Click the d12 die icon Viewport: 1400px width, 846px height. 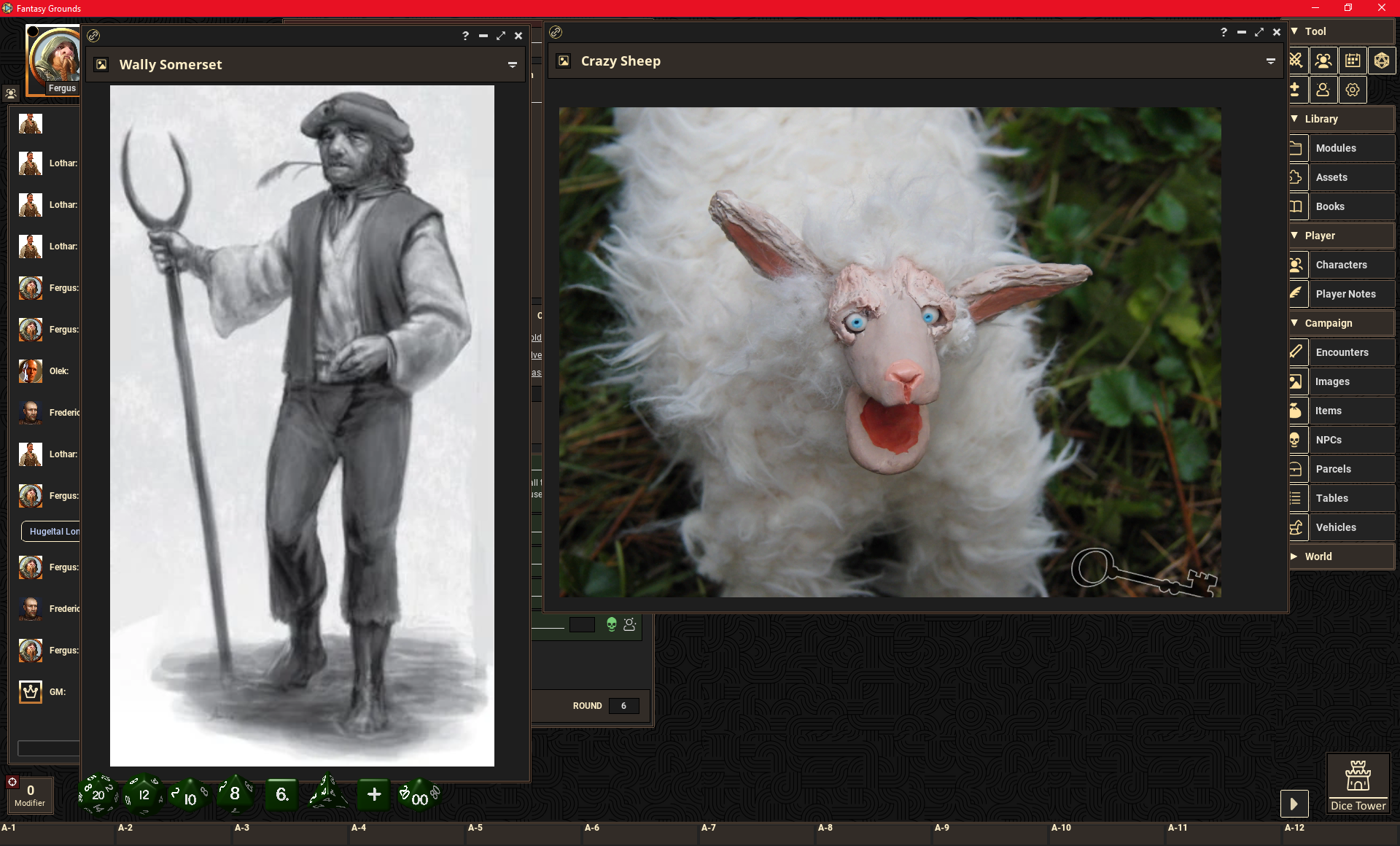click(144, 794)
